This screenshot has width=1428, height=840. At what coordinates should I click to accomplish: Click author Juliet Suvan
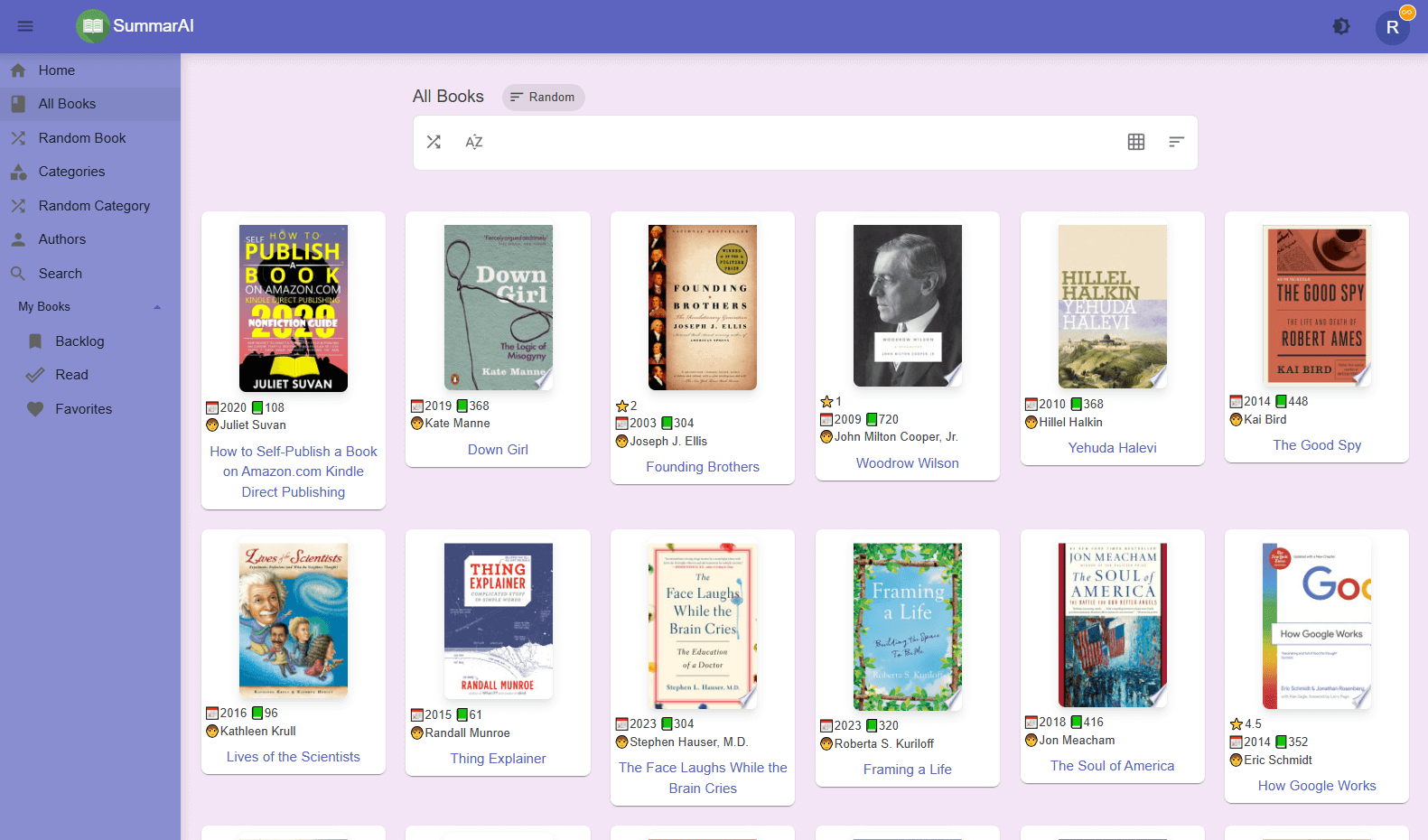click(253, 425)
